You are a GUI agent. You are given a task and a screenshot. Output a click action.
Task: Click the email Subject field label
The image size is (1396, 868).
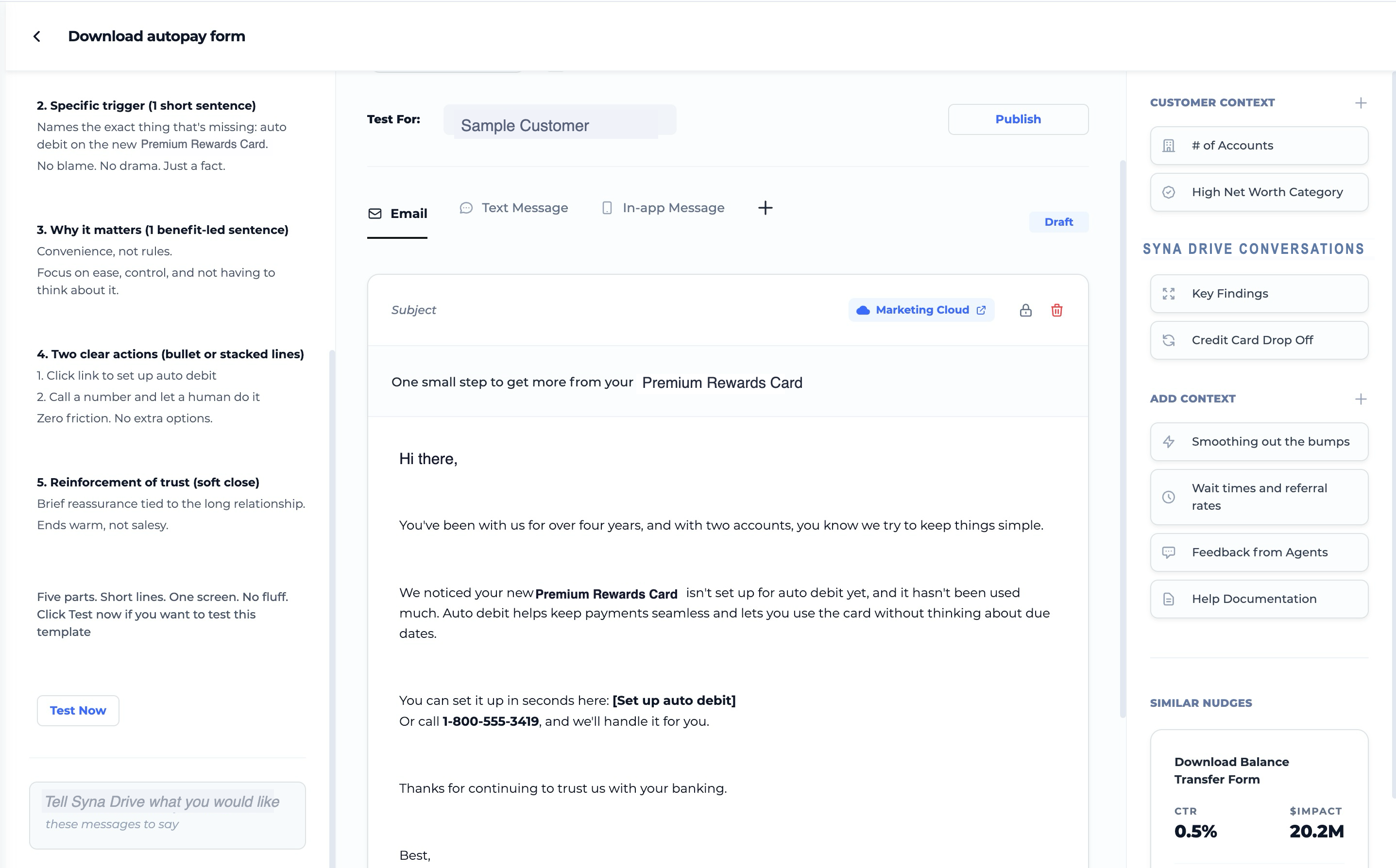(x=413, y=310)
